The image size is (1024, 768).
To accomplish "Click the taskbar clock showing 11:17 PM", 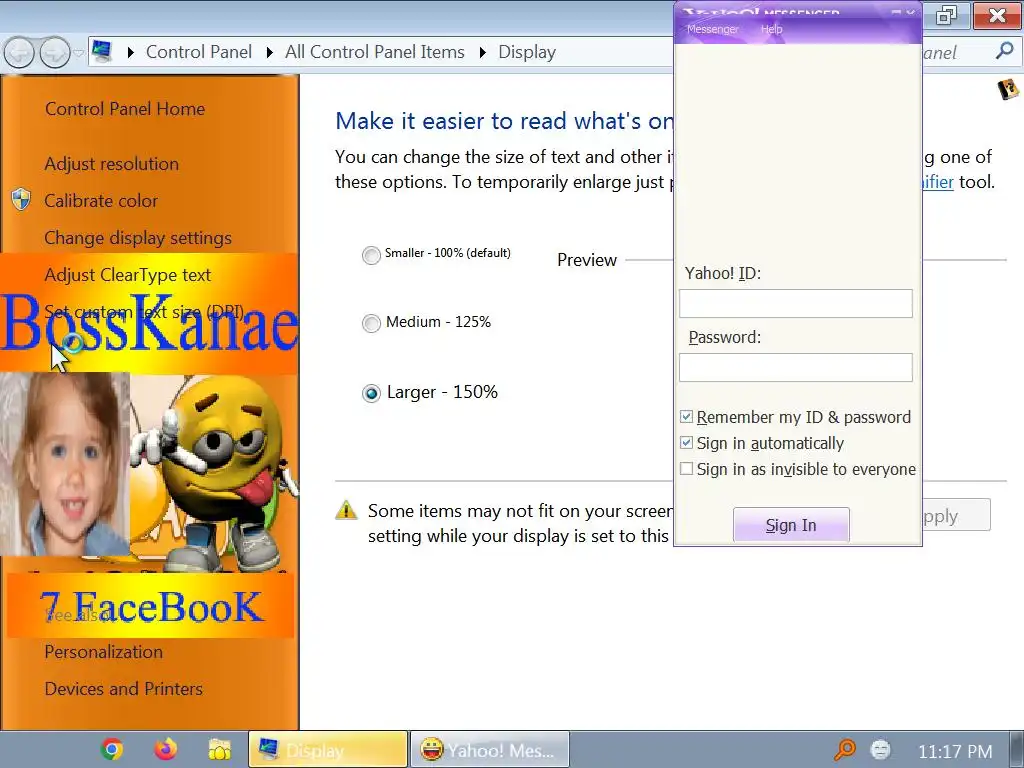I will tap(955, 752).
